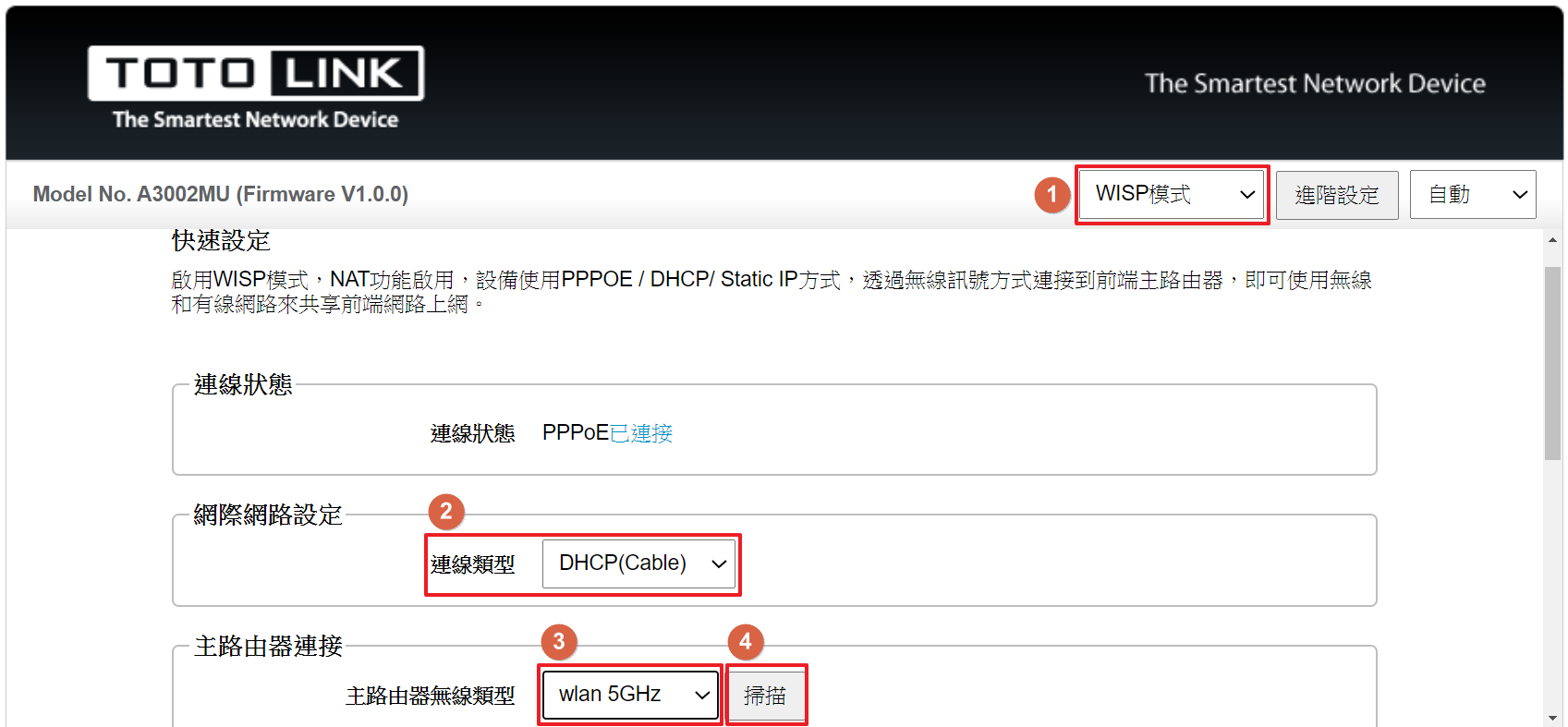Click the 快速設定 page heading
The width and height of the screenshot is (1568, 727).
pos(221,241)
